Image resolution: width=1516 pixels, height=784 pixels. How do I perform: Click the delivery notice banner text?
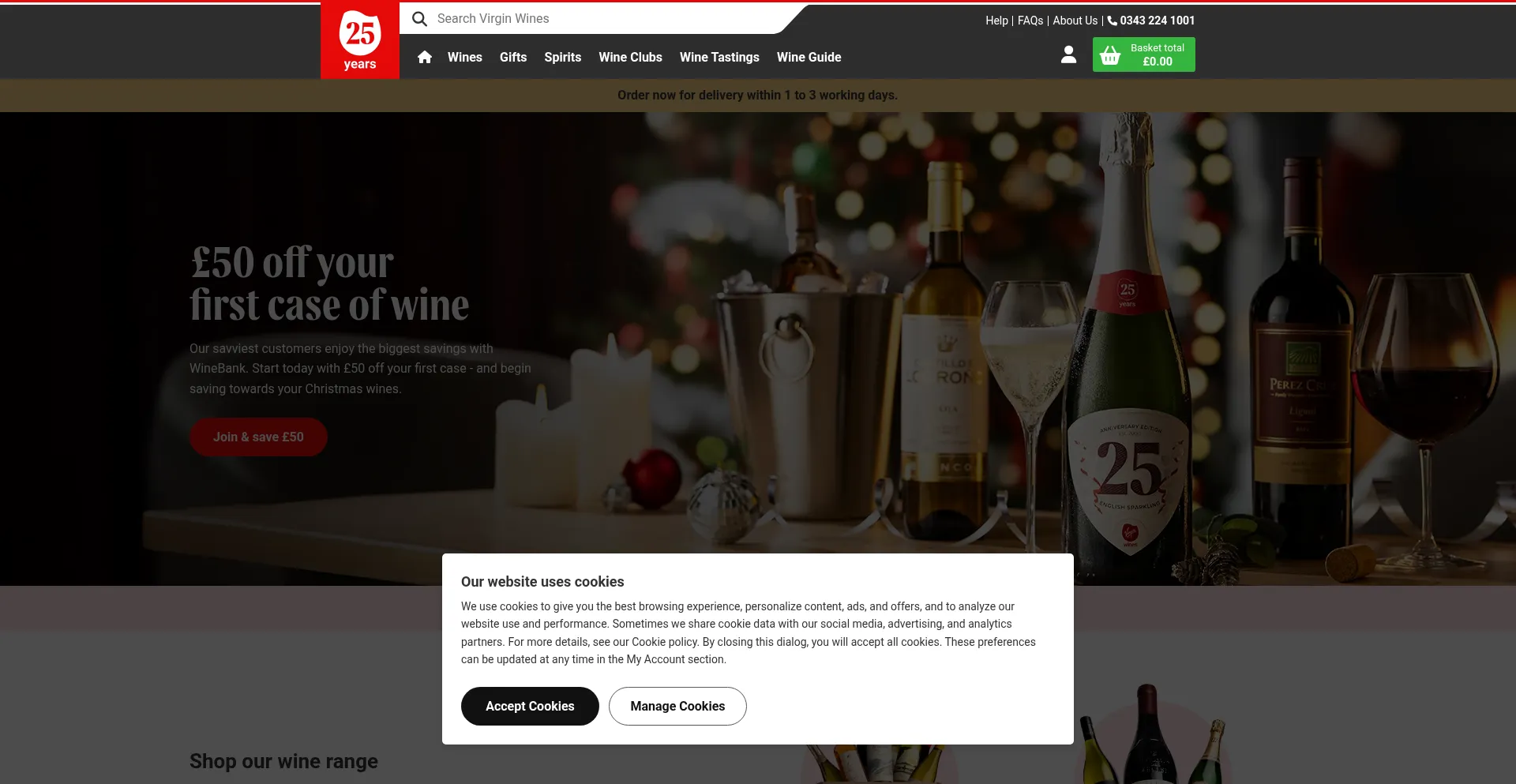click(x=757, y=96)
